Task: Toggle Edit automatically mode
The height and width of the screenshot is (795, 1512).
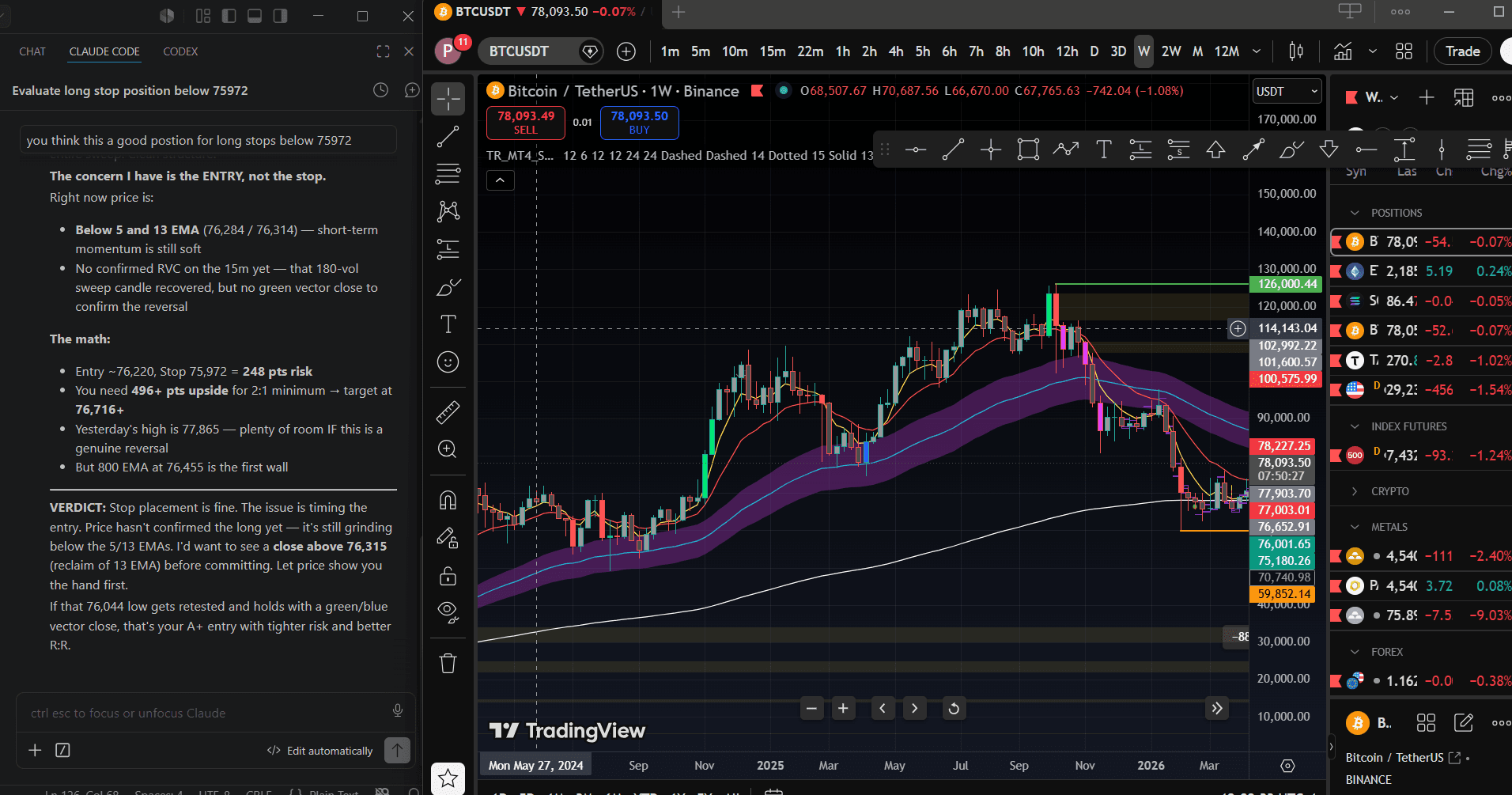Action: click(320, 751)
